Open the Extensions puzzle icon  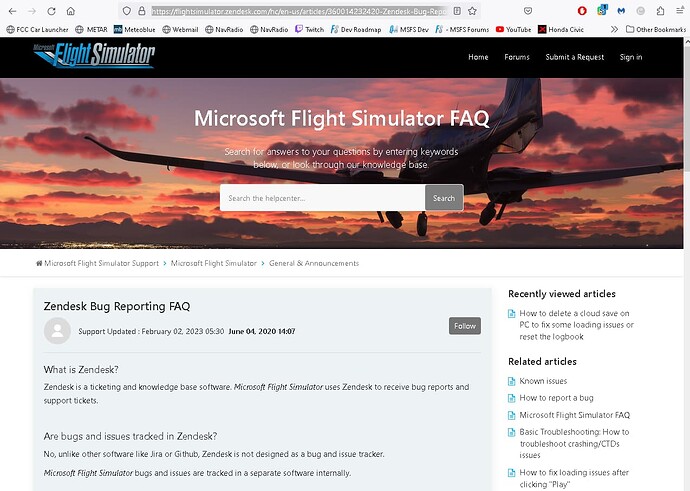point(660,11)
